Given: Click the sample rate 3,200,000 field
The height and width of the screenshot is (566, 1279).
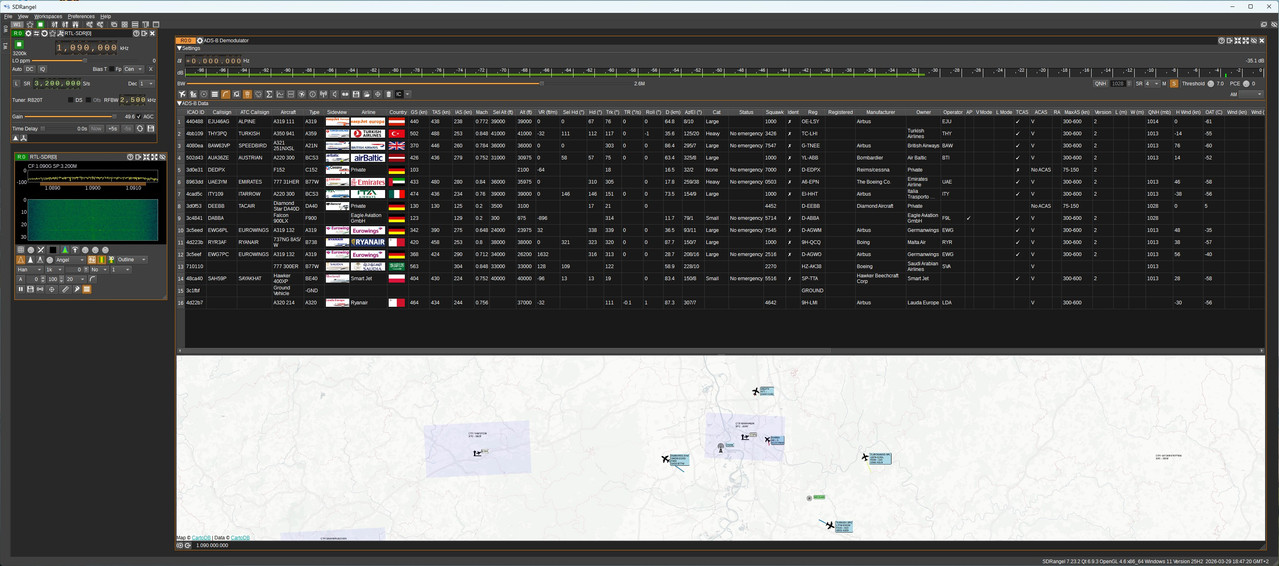Looking at the screenshot, I should [57, 84].
